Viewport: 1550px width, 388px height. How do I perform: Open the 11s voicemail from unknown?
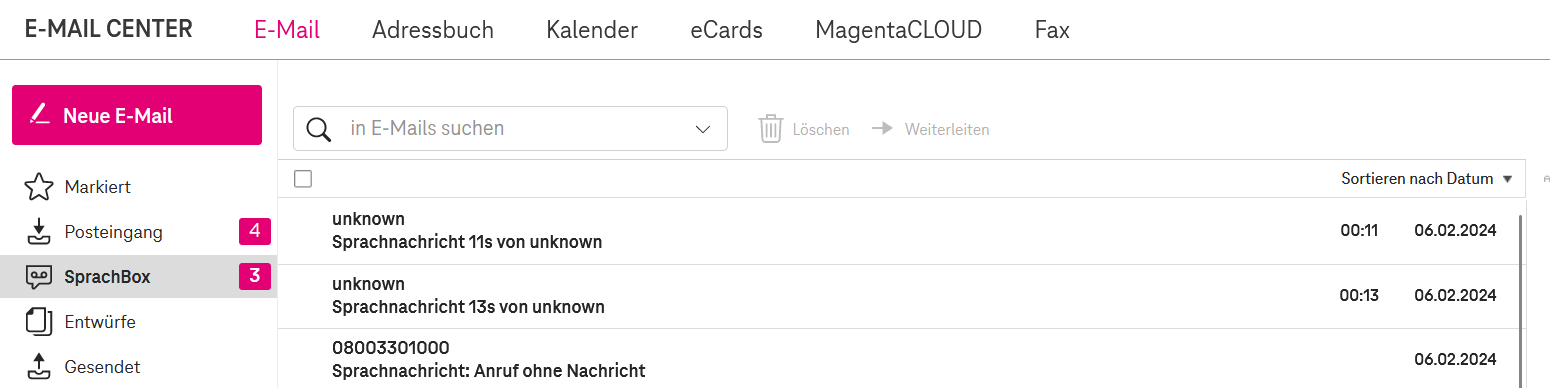(x=898, y=231)
